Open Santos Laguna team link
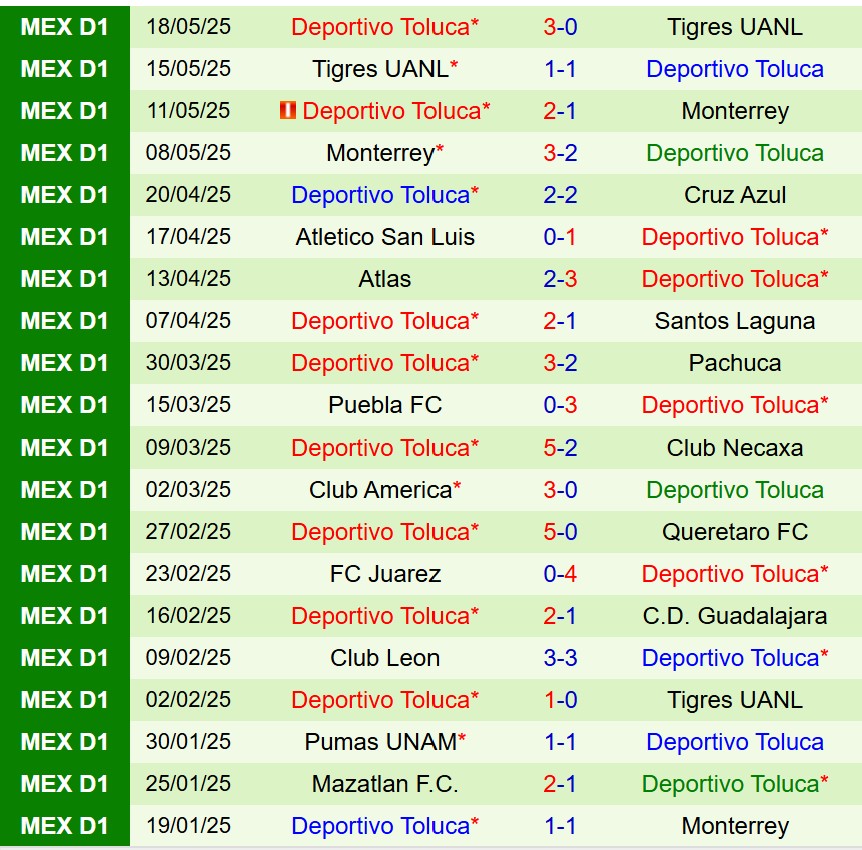Viewport: 862px width, 850px height. [735, 321]
